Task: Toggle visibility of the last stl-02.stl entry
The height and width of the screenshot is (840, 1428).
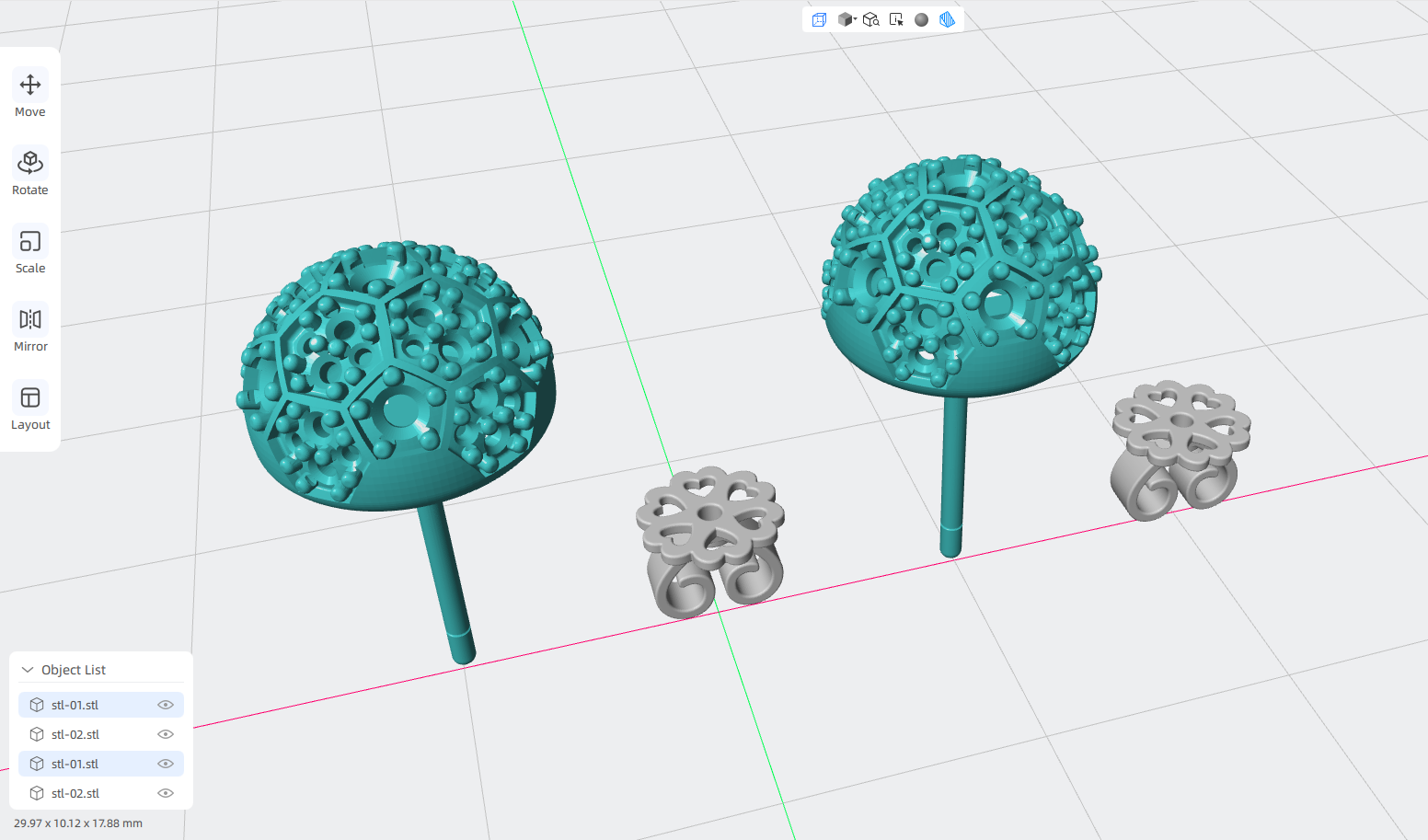Action: (x=166, y=793)
